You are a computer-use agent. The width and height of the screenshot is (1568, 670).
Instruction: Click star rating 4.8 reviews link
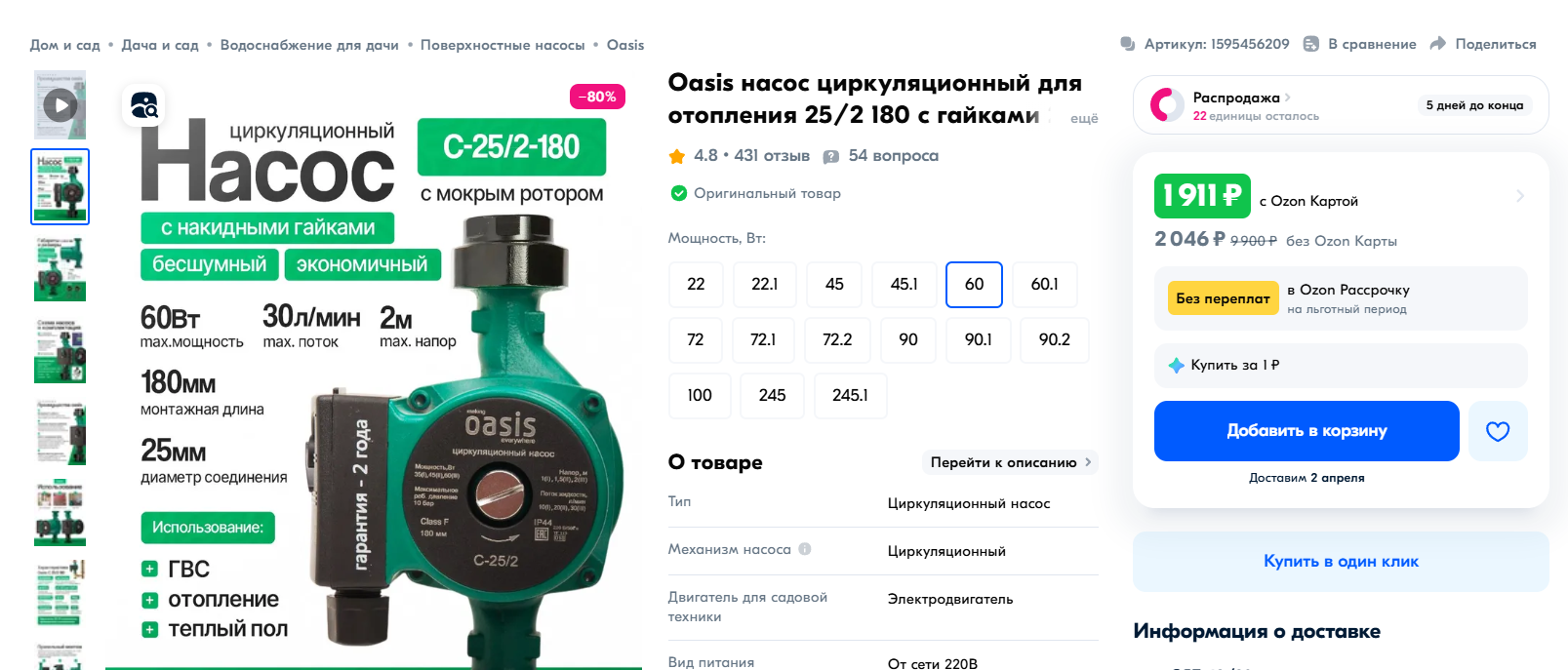(739, 156)
